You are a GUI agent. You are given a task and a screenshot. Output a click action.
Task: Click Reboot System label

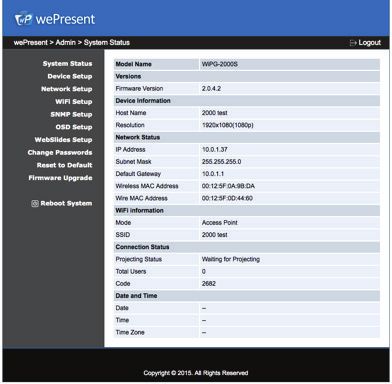point(66,203)
